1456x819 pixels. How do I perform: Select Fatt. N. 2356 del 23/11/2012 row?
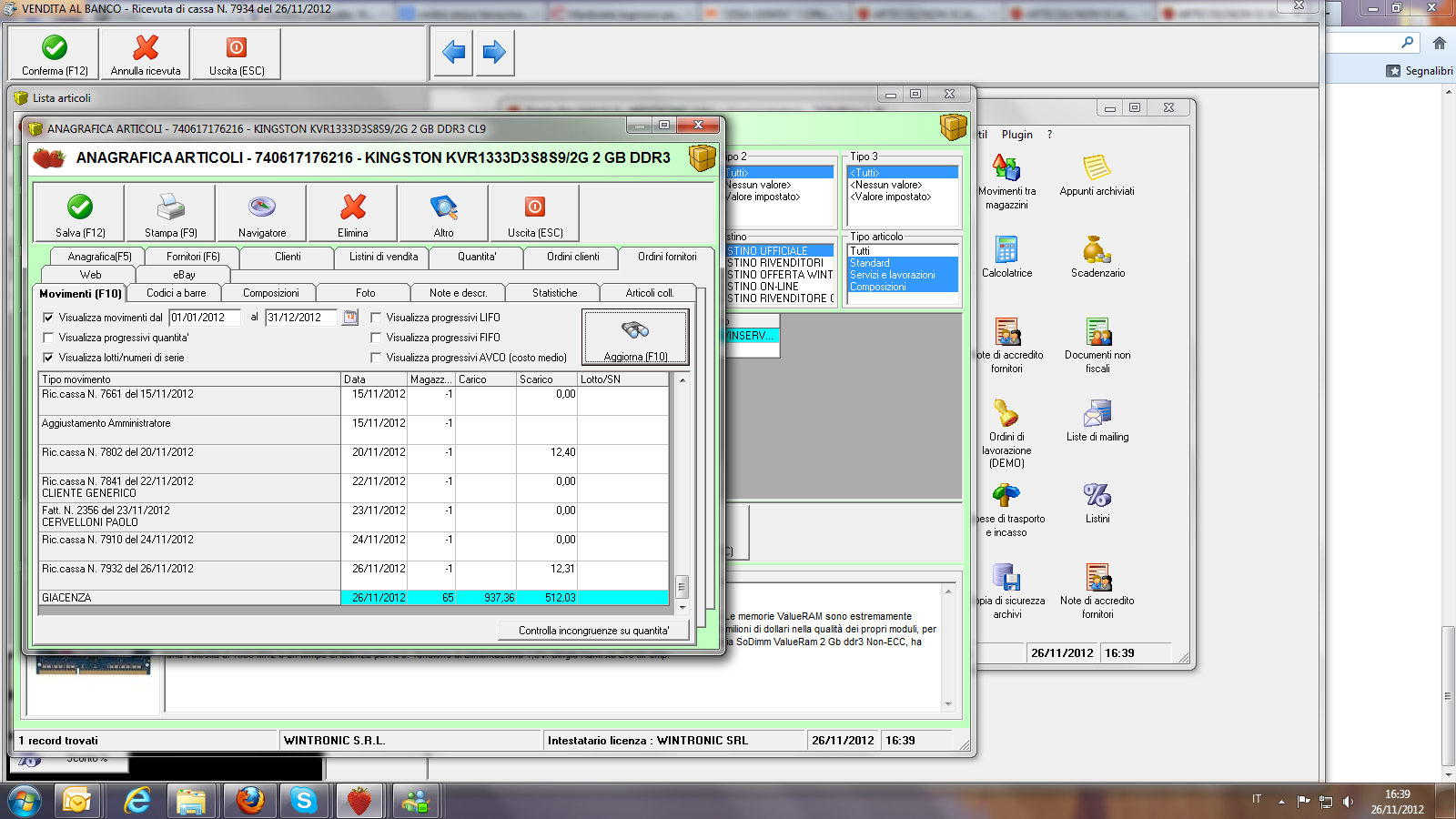[x=353, y=517]
